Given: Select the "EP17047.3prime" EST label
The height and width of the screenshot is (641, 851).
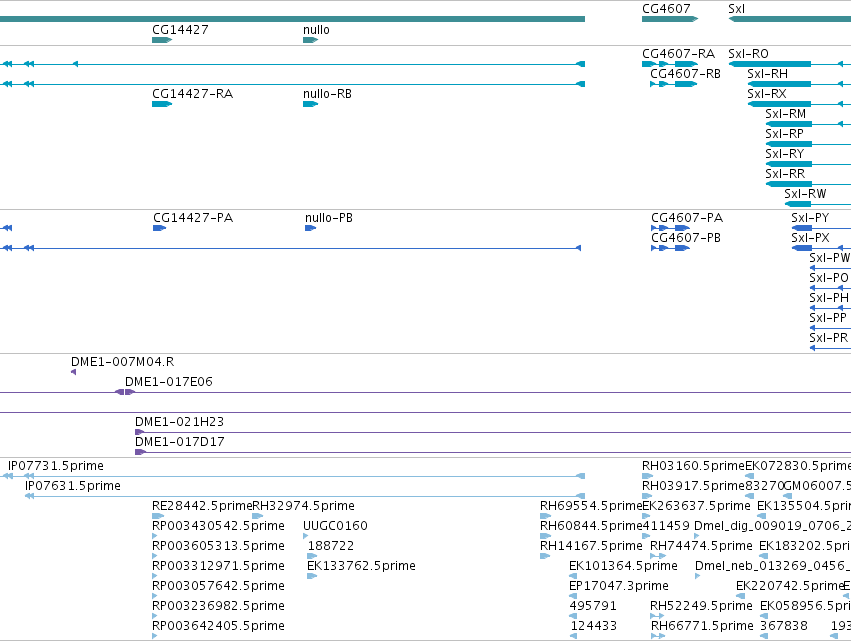Looking at the screenshot, I should (619, 587).
